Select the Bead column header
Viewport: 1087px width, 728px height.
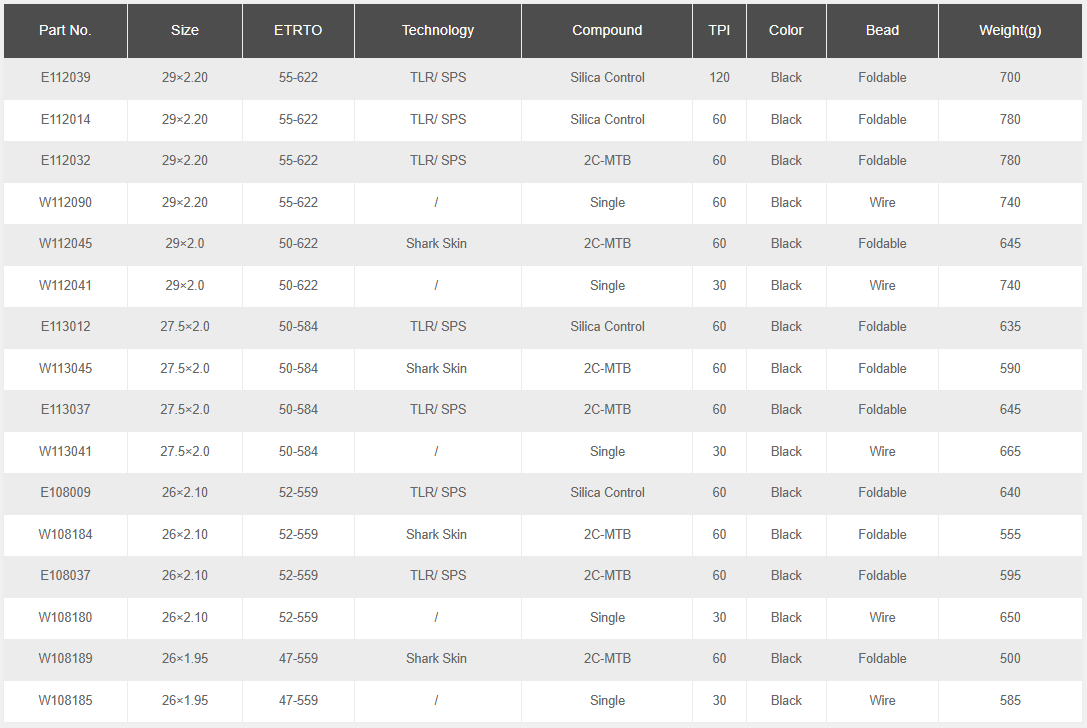tap(882, 30)
